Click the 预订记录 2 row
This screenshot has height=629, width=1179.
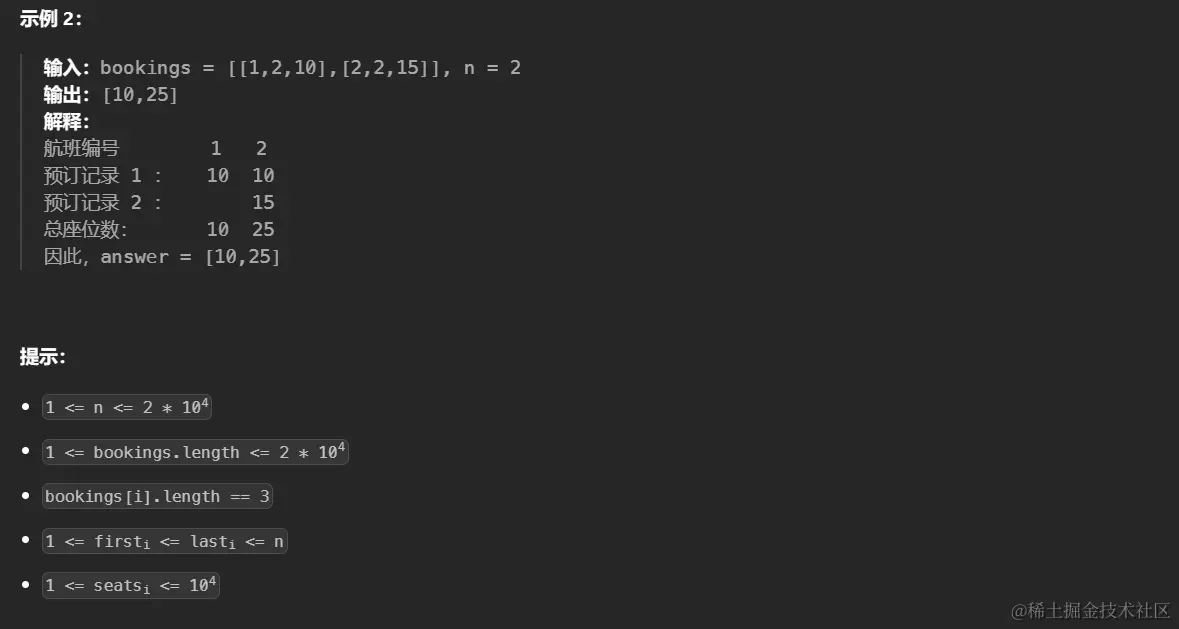click(159, 202)
